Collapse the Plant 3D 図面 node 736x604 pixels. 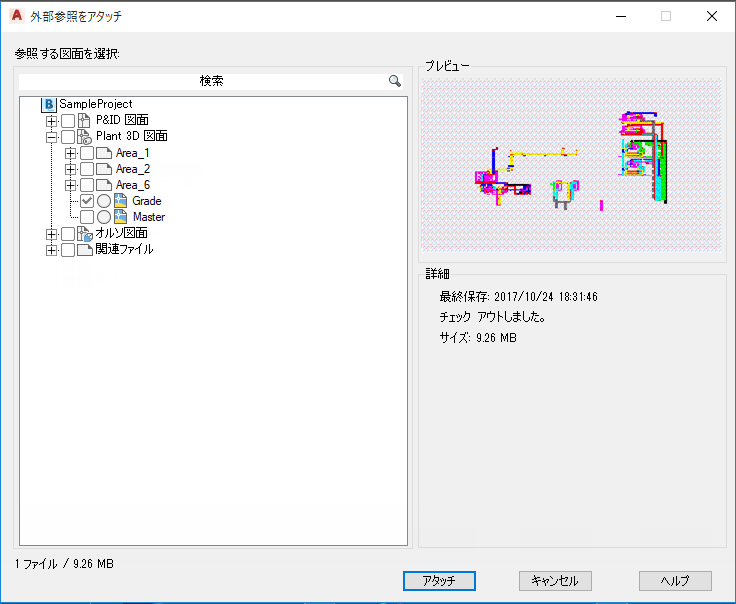point(52,137)
